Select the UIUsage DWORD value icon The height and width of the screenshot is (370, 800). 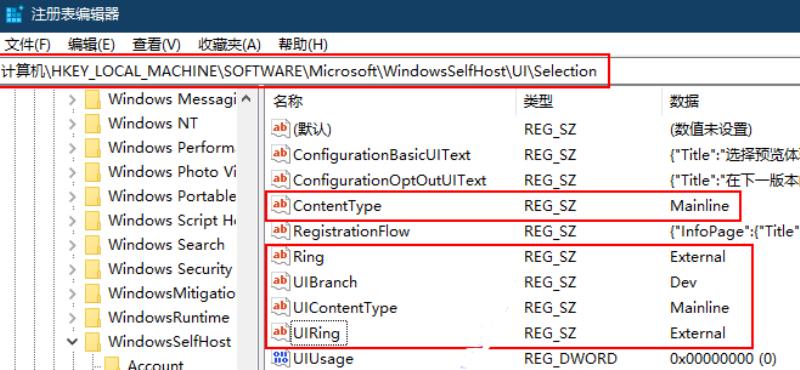281,358
